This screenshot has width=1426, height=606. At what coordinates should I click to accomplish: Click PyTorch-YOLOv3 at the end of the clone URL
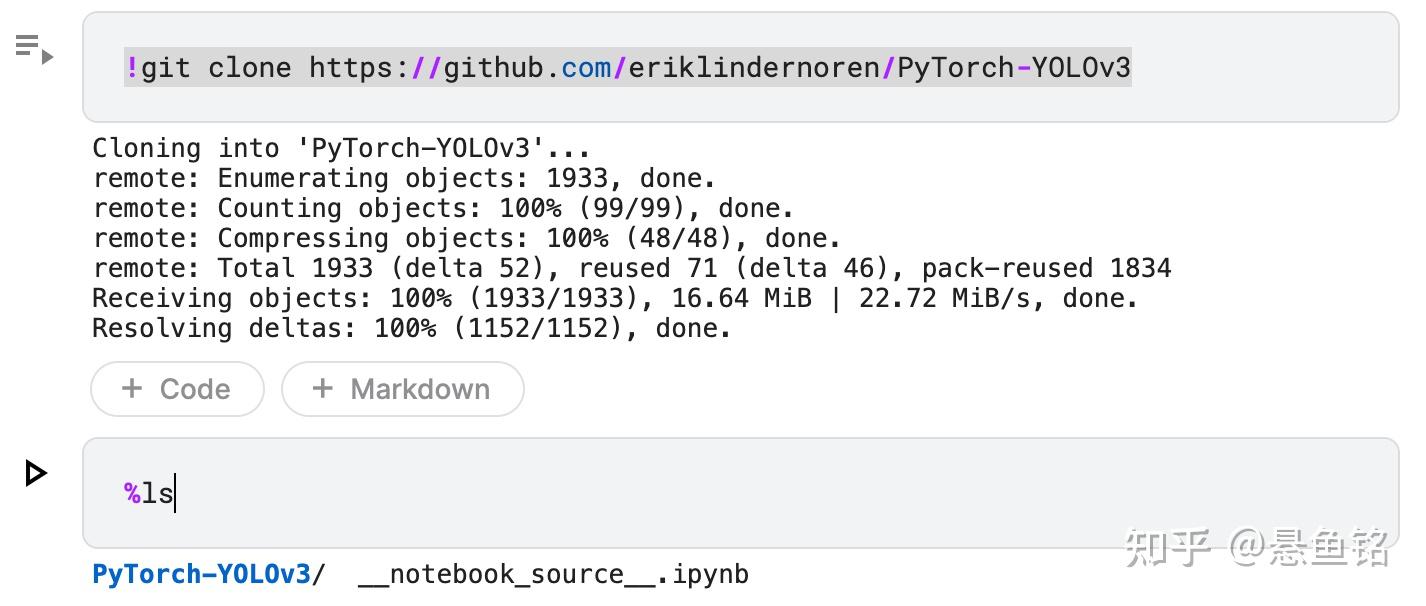coord(1013,68)
